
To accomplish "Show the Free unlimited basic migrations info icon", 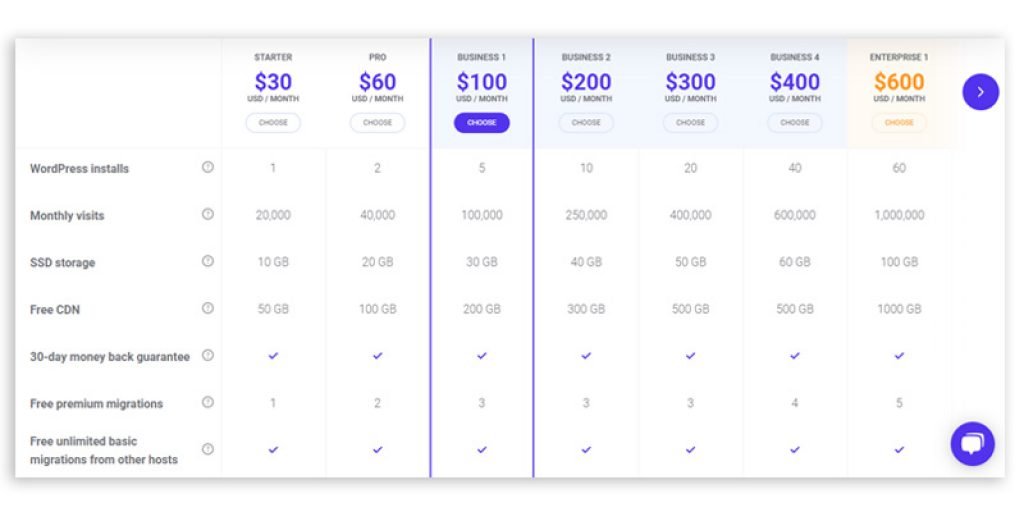I will pos(208,449).
